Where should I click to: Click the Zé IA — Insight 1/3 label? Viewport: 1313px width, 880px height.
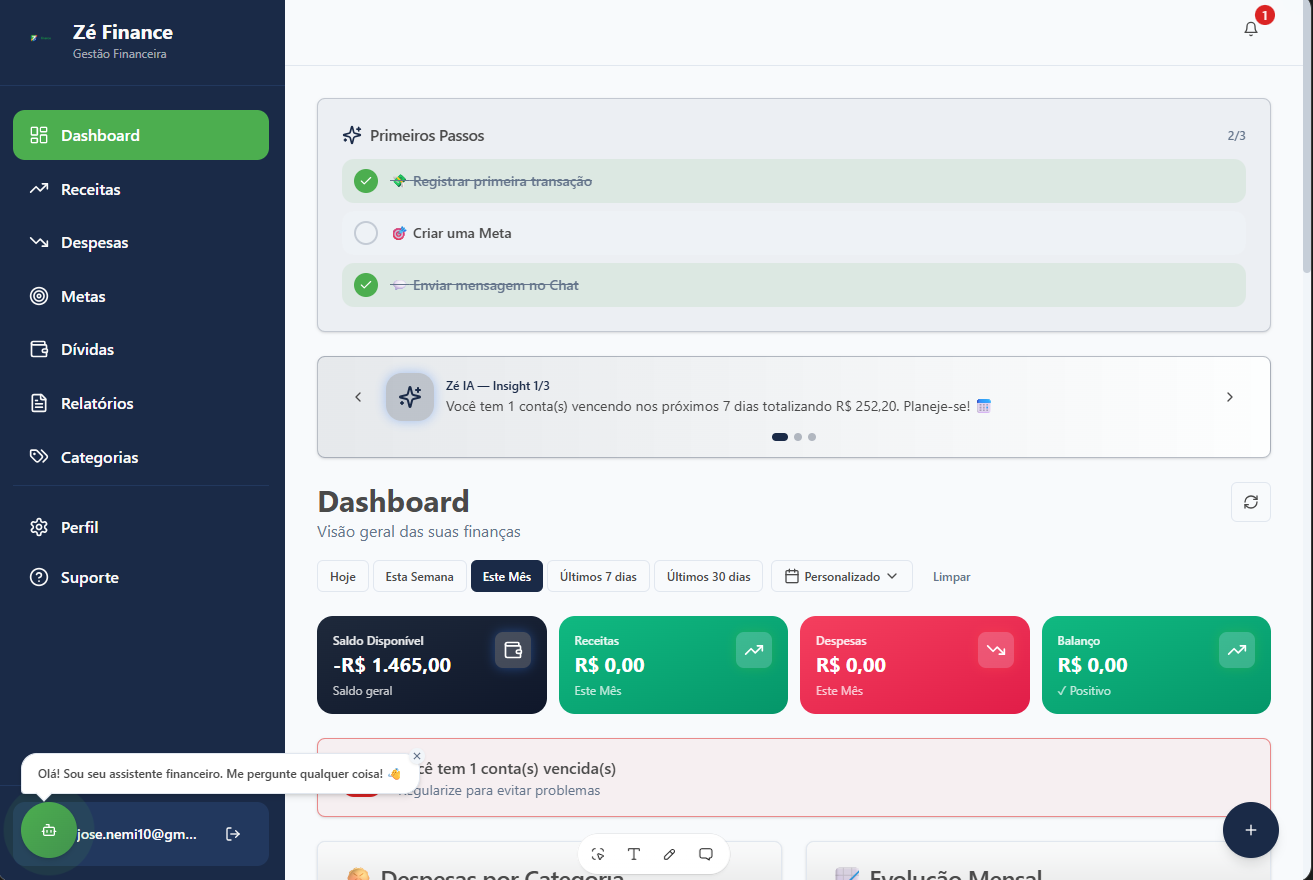[x=498, y=386]
